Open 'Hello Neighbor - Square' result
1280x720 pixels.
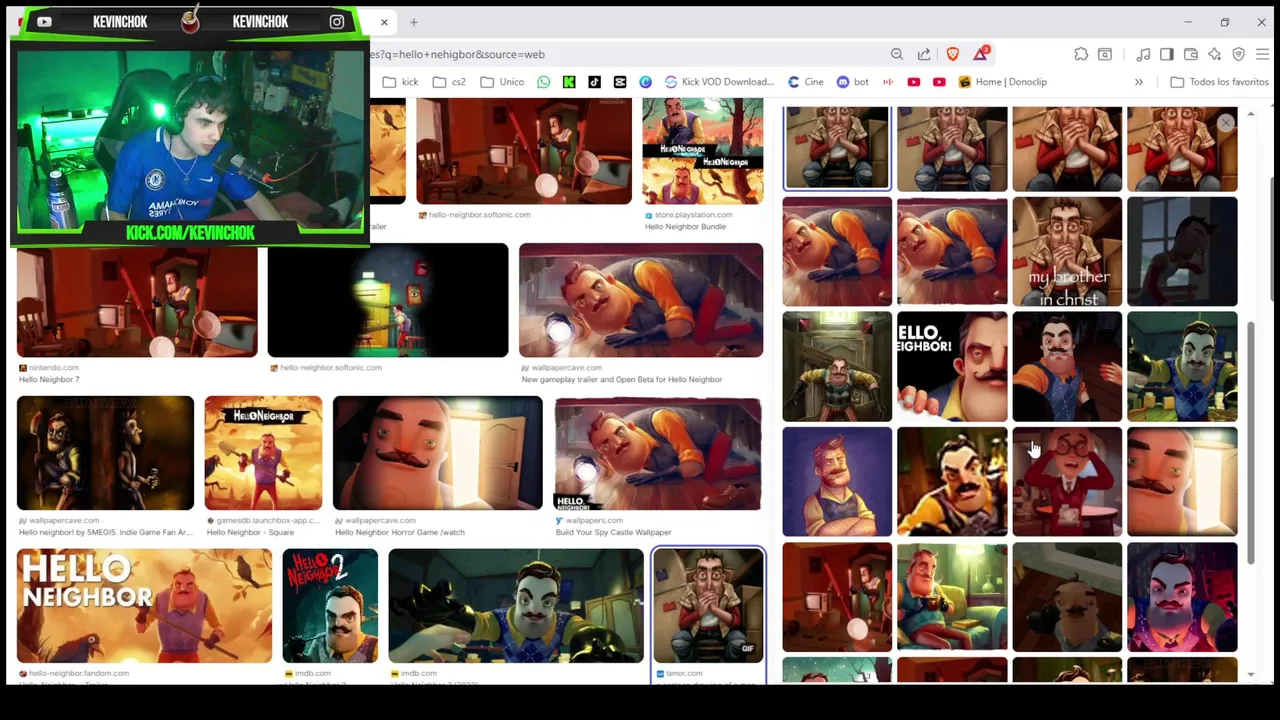(x=250, y=532)
